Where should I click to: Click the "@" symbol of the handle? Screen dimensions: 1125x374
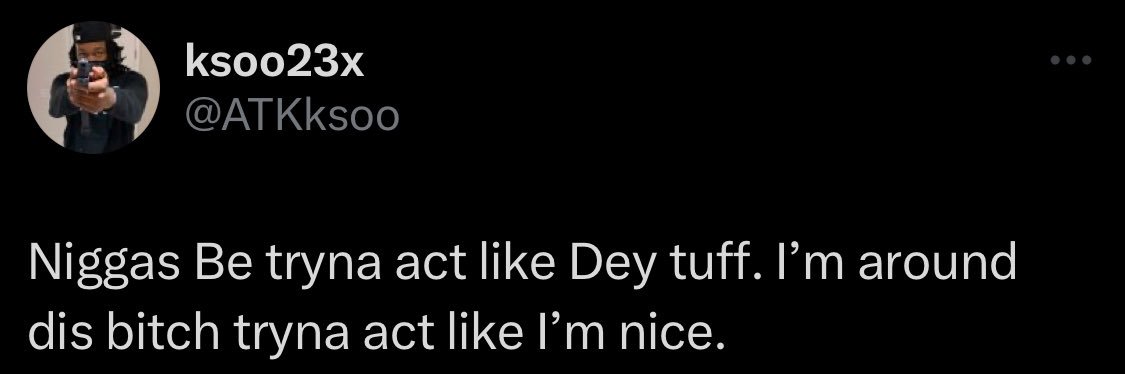click(x=200, y=118)
